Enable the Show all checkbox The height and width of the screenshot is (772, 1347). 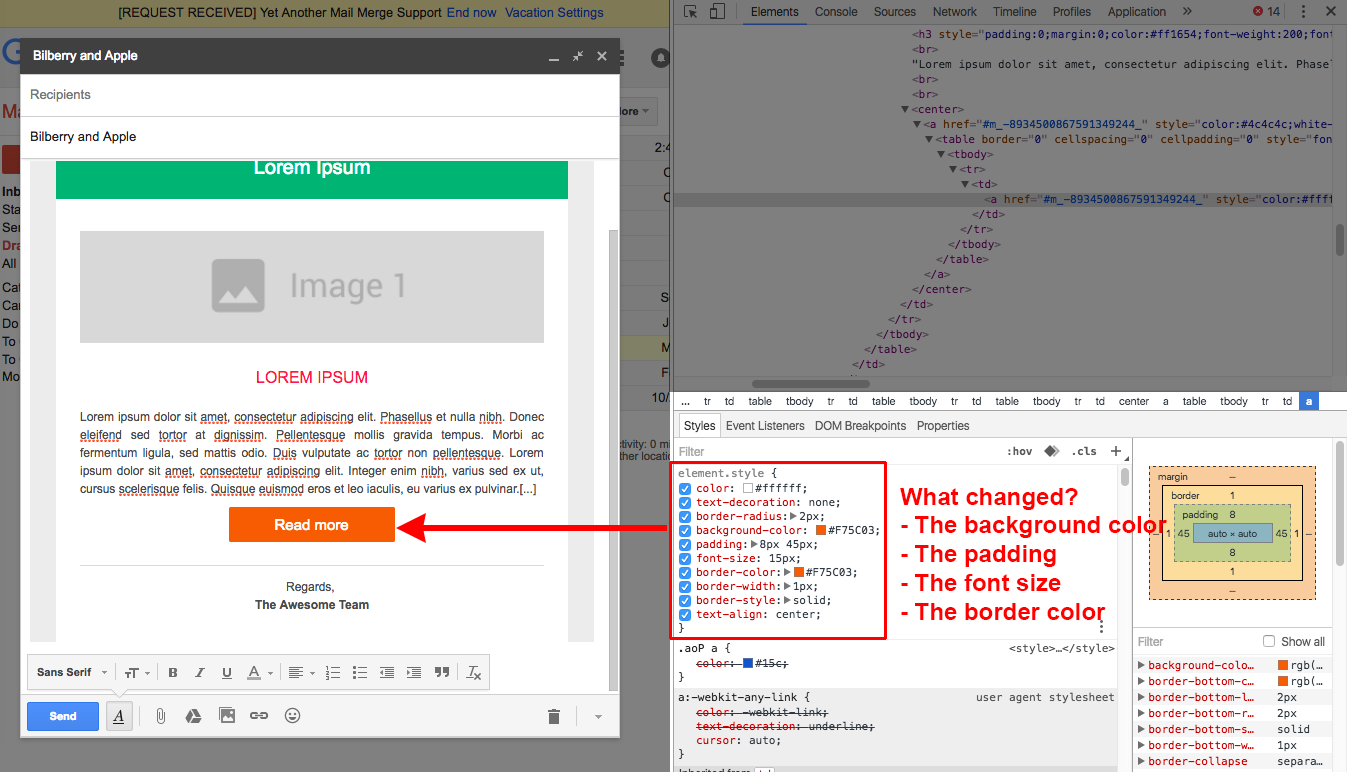pyautogui.click(x=1269, y=642)
